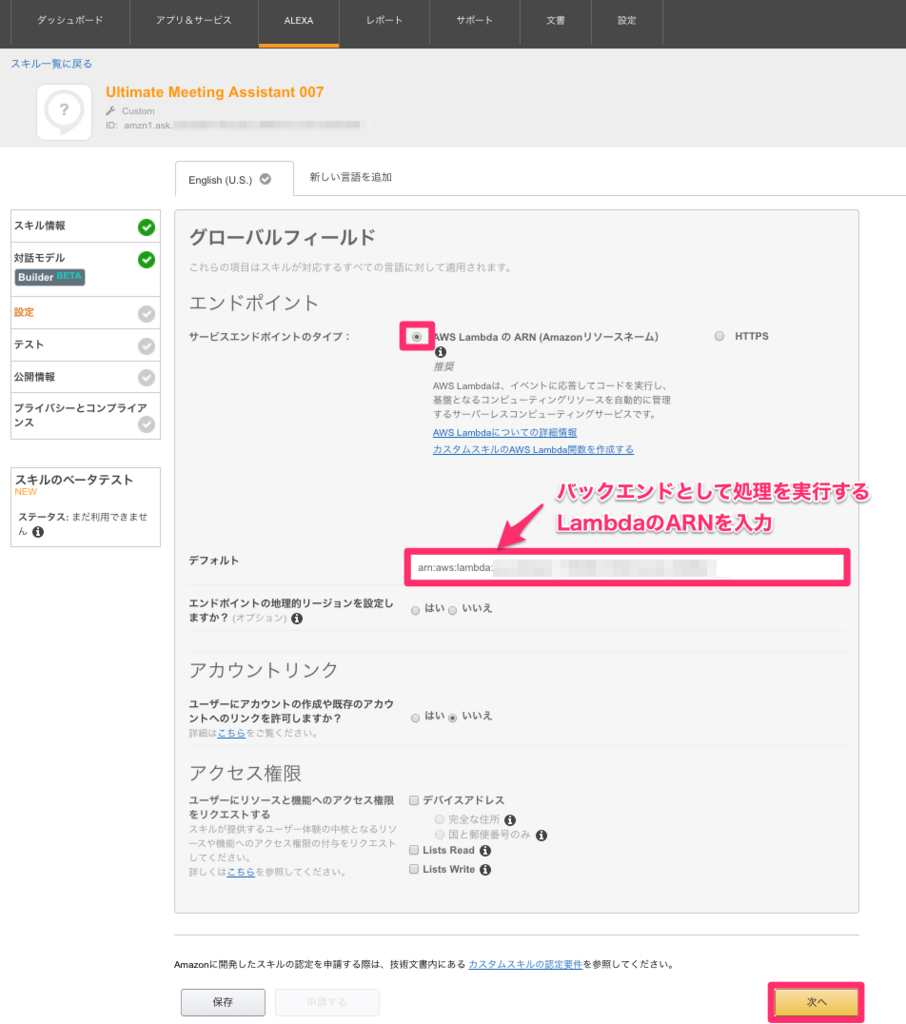Click the skill title Ultimate Meeting Assistant 007
The width and height of the screenshot is (906, 1024).
[x=215, y=92]
